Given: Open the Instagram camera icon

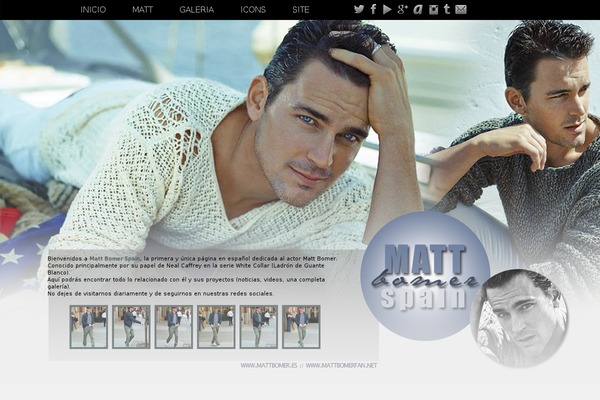Looking at the screenshot, I should click(x=433, y=10).
